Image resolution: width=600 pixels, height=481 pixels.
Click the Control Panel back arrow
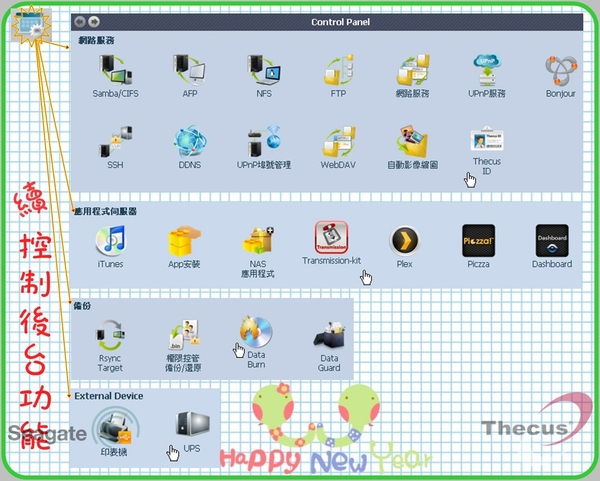point(80,22)
